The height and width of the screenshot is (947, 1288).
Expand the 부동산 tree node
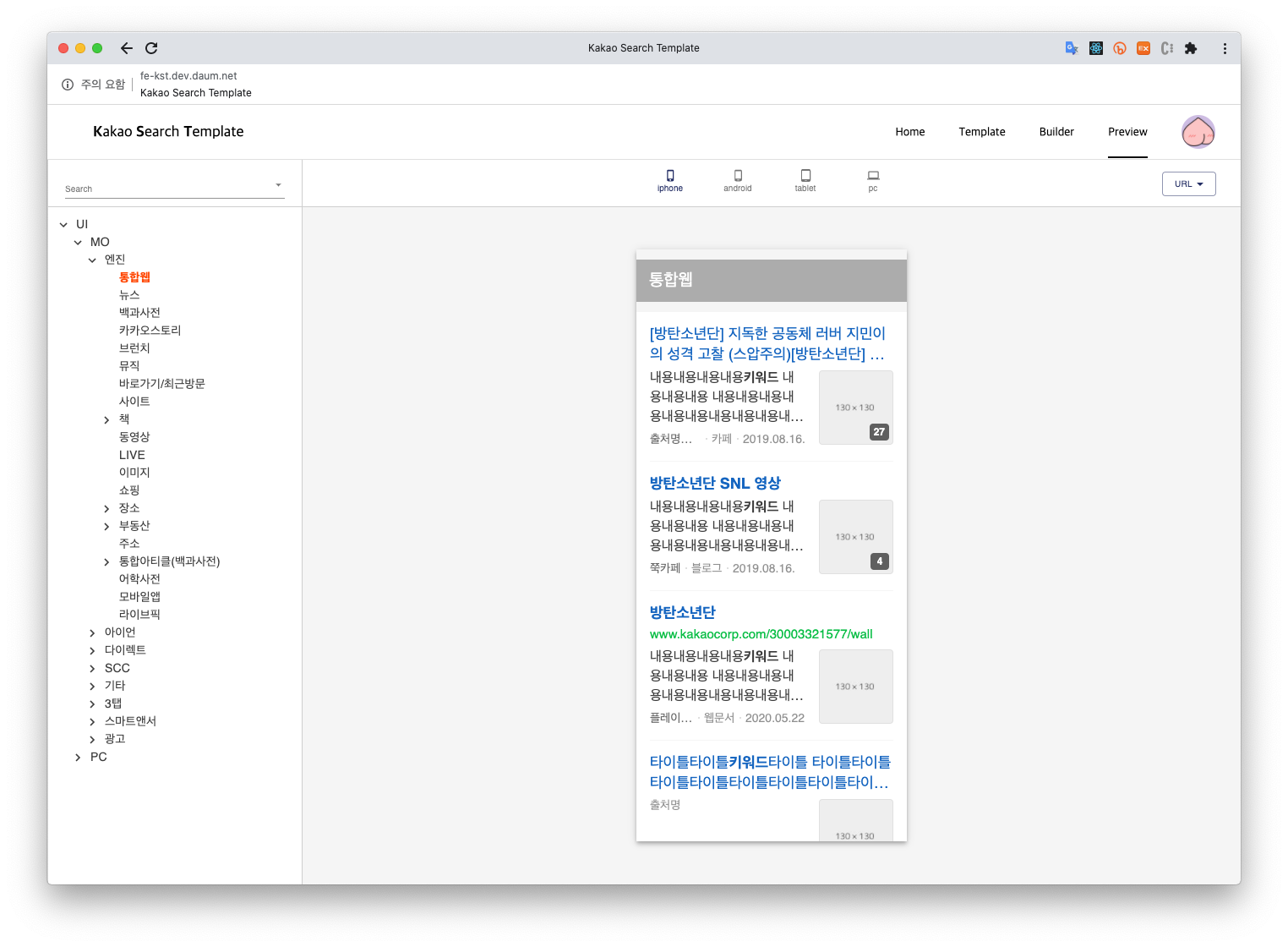(x=106, y=527)
